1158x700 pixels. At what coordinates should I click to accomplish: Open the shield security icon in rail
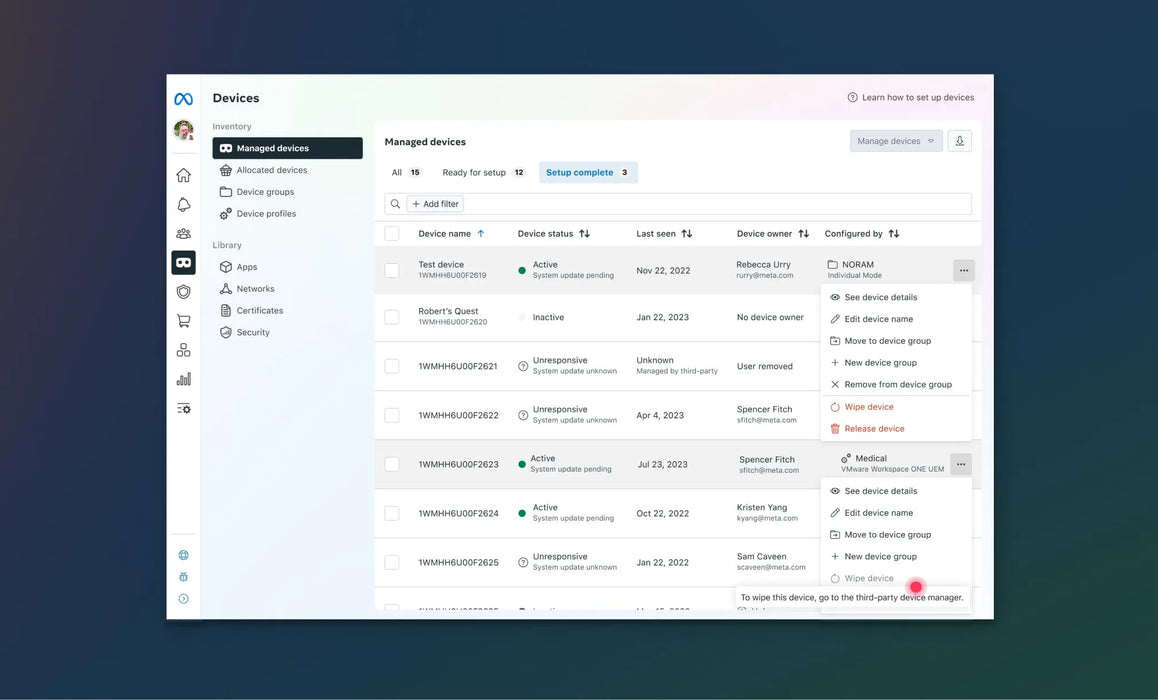click(x=183, y=292)
